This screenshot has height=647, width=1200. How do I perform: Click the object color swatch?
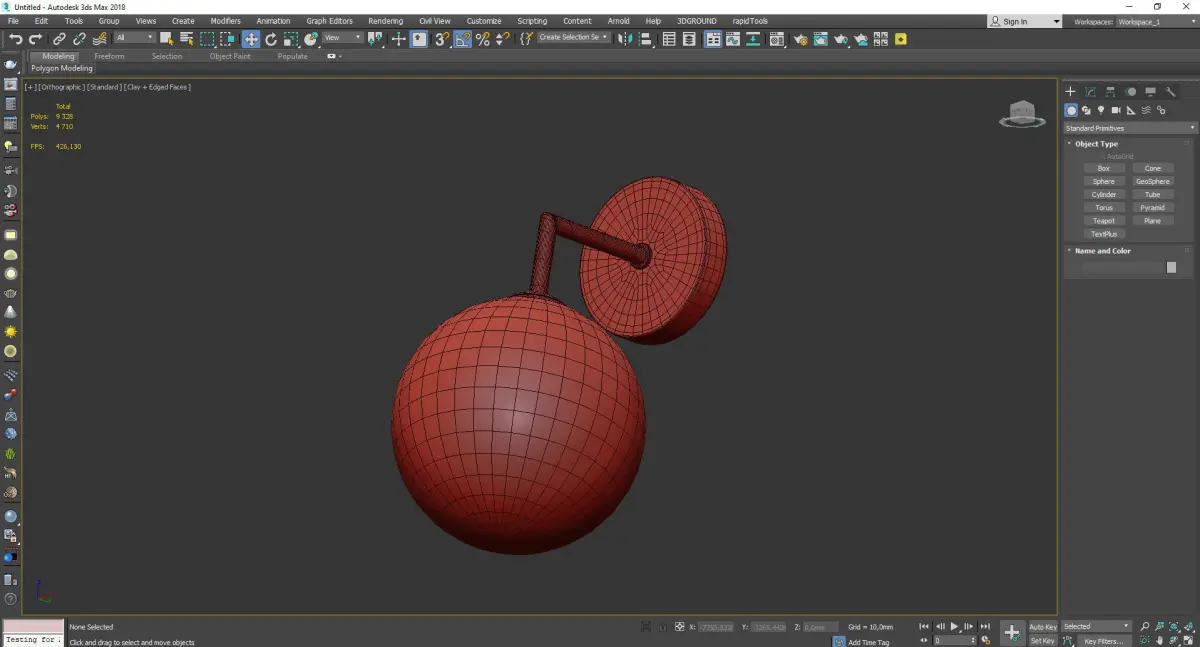(1171, 267)
